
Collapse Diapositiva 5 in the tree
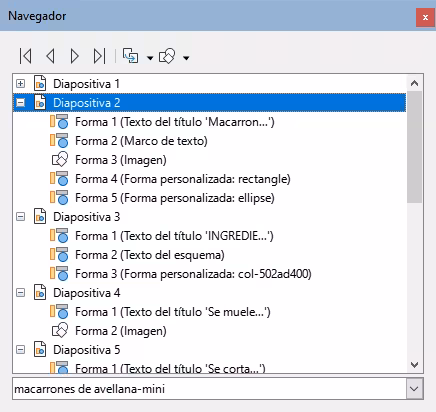click(x=21, y=350)
